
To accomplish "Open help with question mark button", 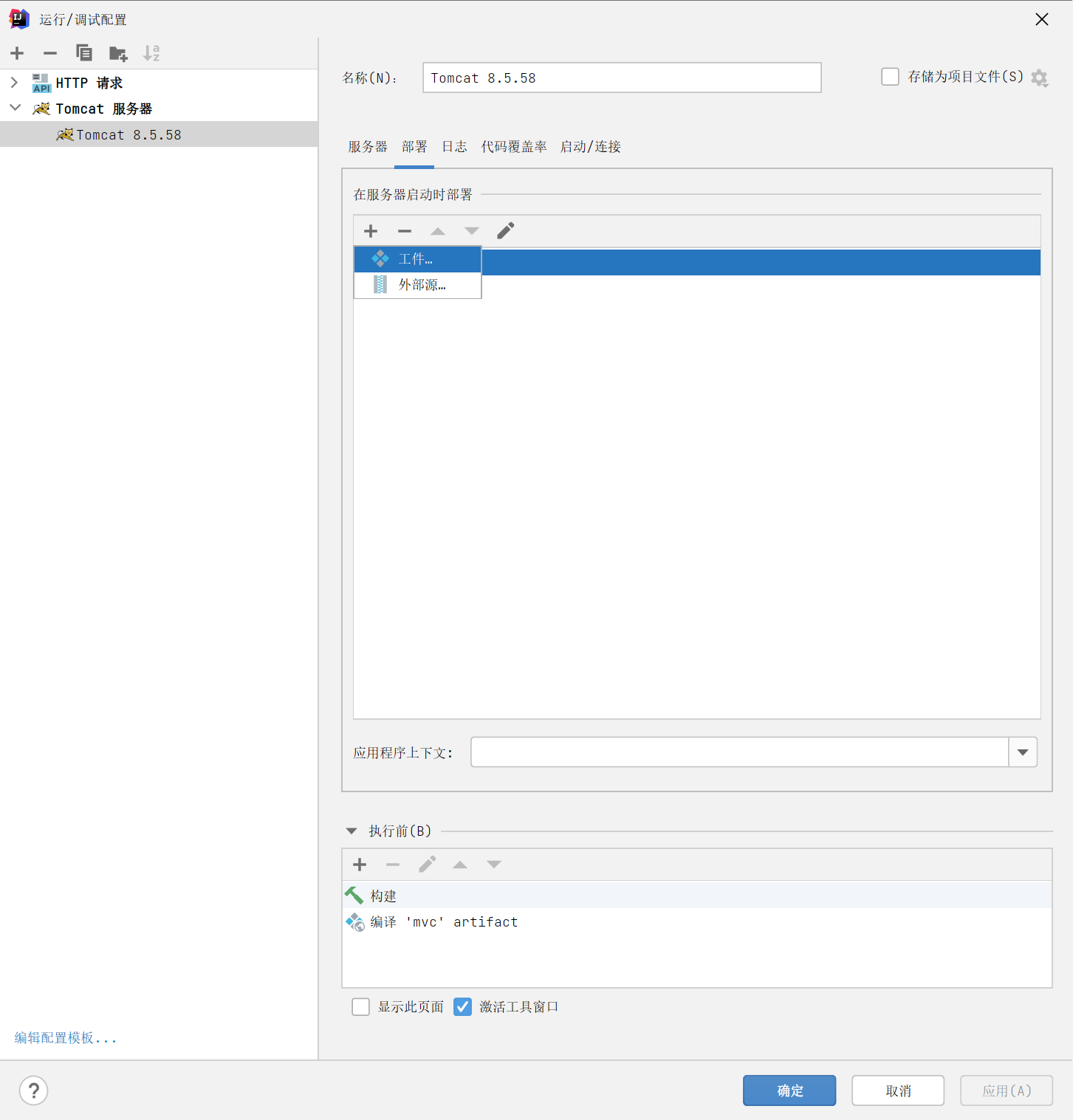I will [x=34, y=1090].
